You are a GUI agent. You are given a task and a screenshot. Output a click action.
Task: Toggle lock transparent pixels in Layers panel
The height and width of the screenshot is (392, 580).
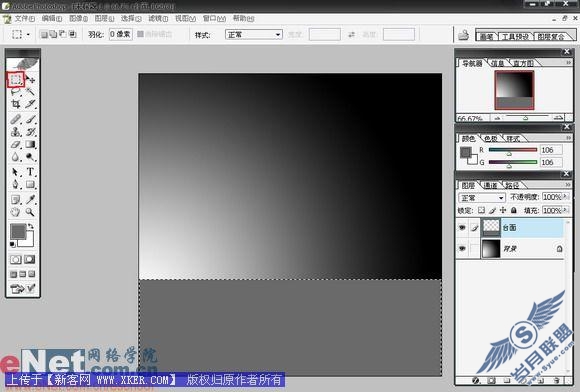[x=481, y=210]
